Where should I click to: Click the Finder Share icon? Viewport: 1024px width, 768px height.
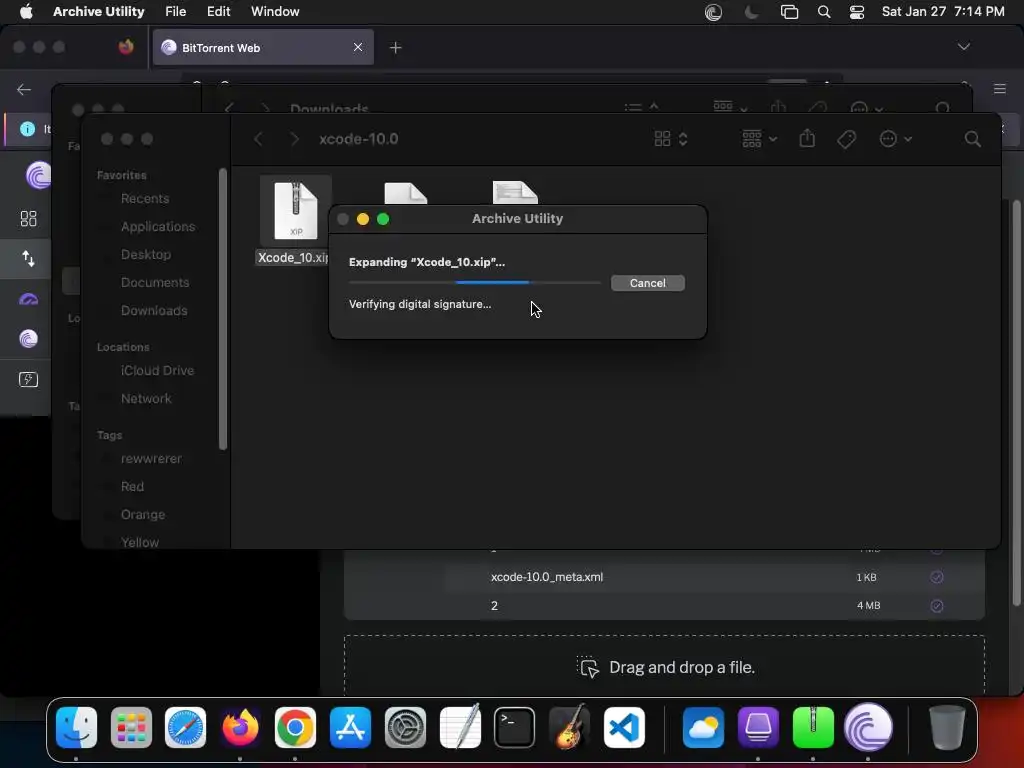[807, 138]
